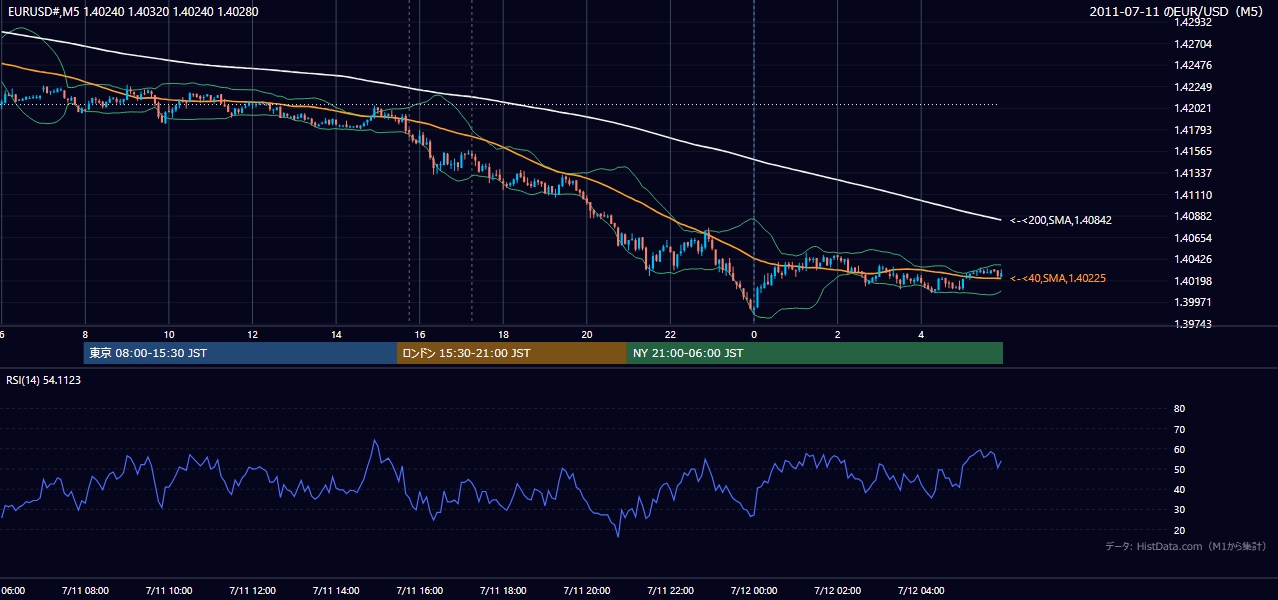Select the ロンドン 15:30-21:00 JST session bar
Image resolution: width=1278 pixels, height=600 pixels.
(x=512, y=353)
